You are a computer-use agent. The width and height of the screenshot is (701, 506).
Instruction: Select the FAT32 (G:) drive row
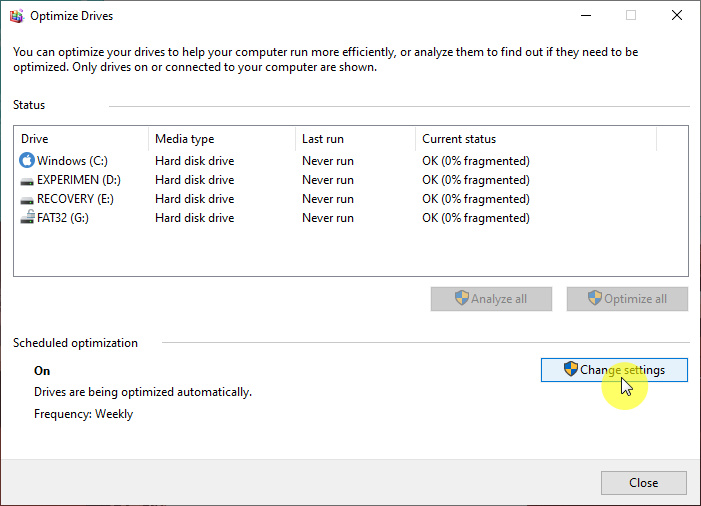click(350, 218)
